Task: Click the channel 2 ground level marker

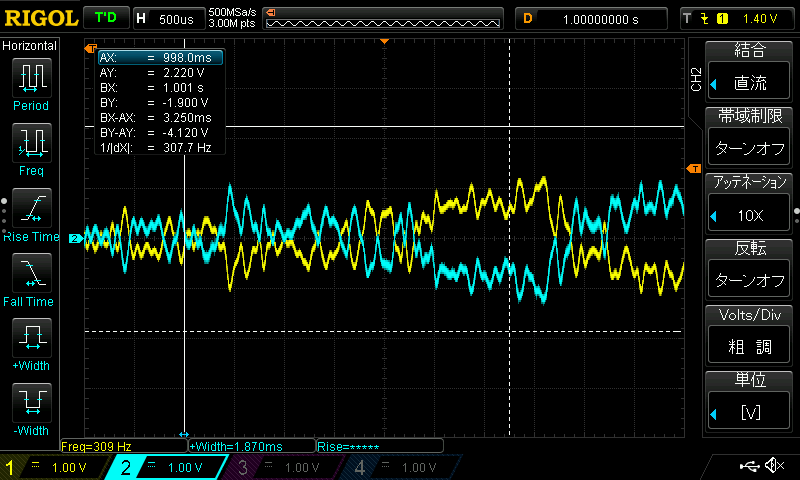Action: click(x=76, y=238)
